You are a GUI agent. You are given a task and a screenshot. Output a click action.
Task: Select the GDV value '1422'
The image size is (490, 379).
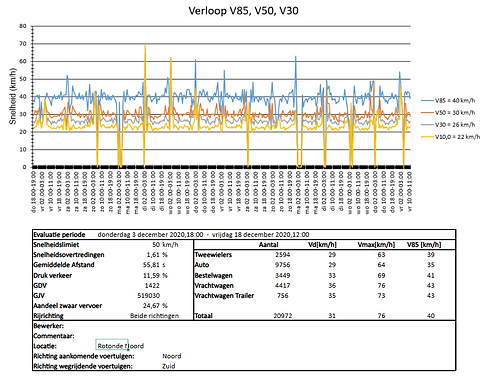pos(152,286)
